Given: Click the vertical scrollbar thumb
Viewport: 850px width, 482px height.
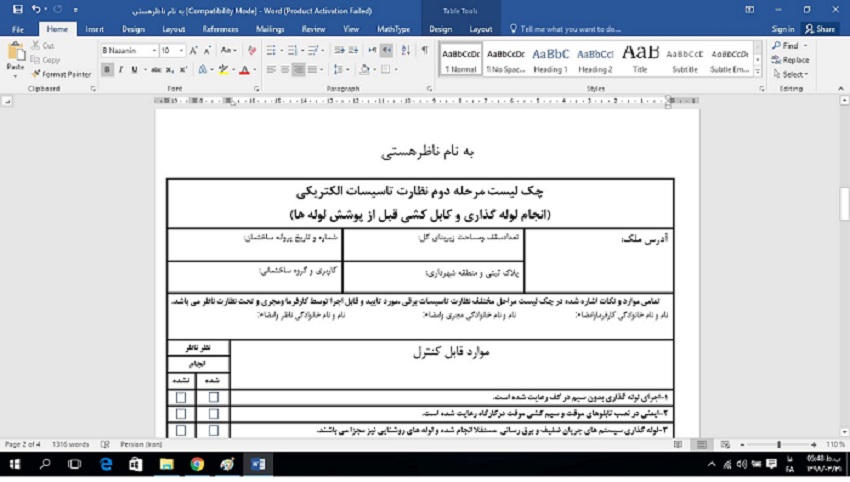Looking at the screenshot, I should [844, 204].
